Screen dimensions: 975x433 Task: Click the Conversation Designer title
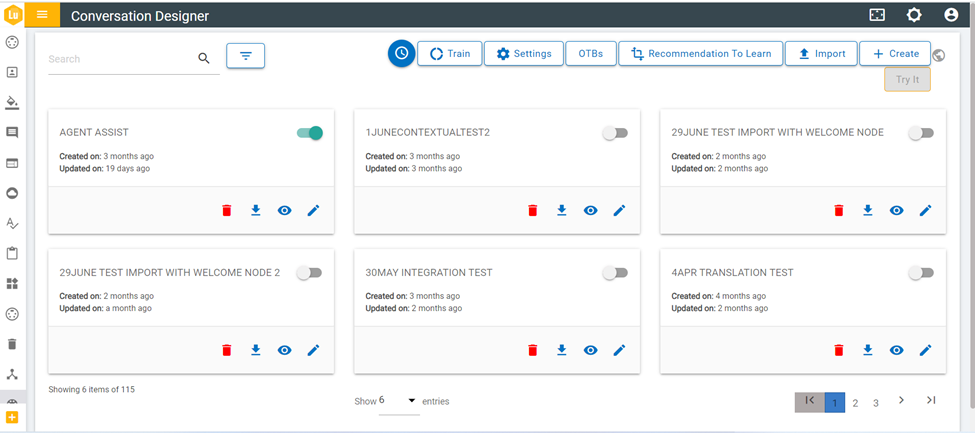(x=140, y=16)
